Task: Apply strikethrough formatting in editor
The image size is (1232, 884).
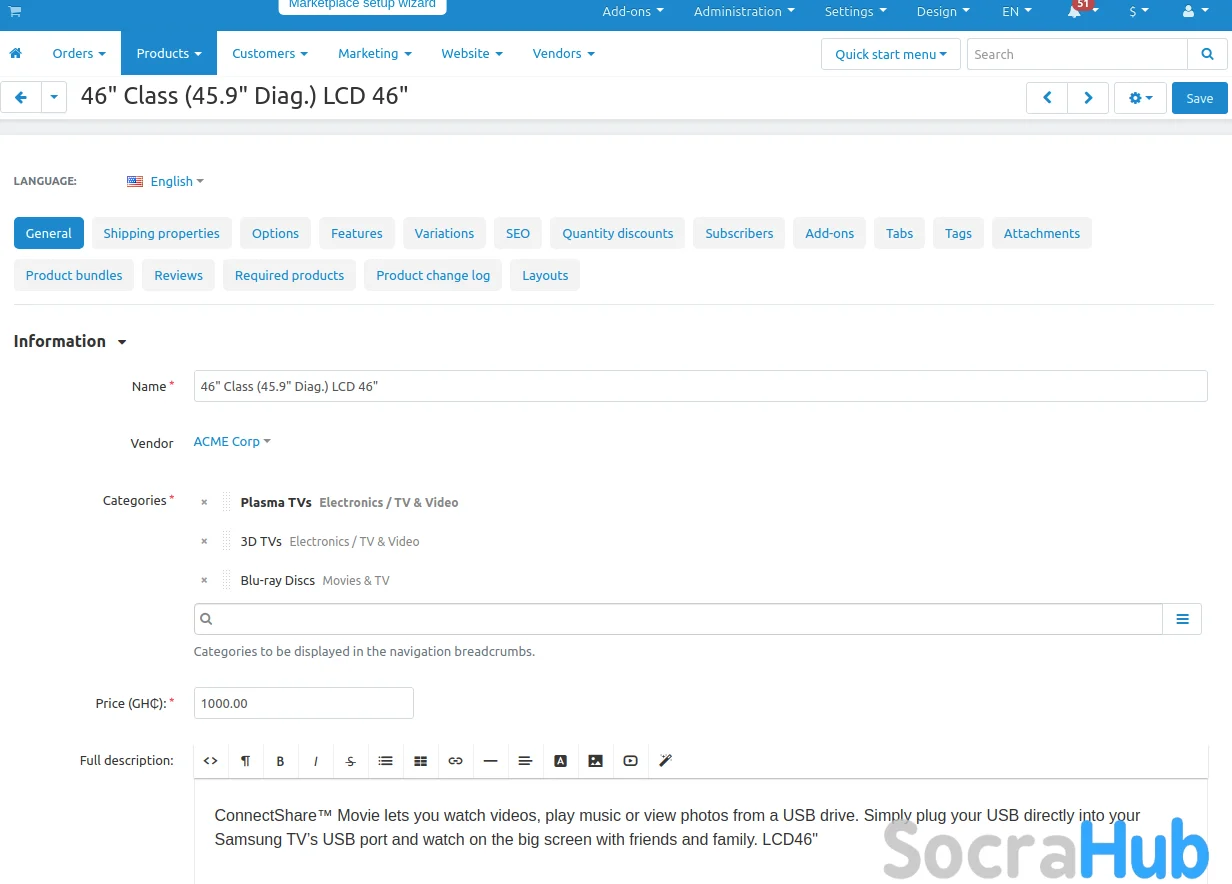Action: tap(350, 761)
